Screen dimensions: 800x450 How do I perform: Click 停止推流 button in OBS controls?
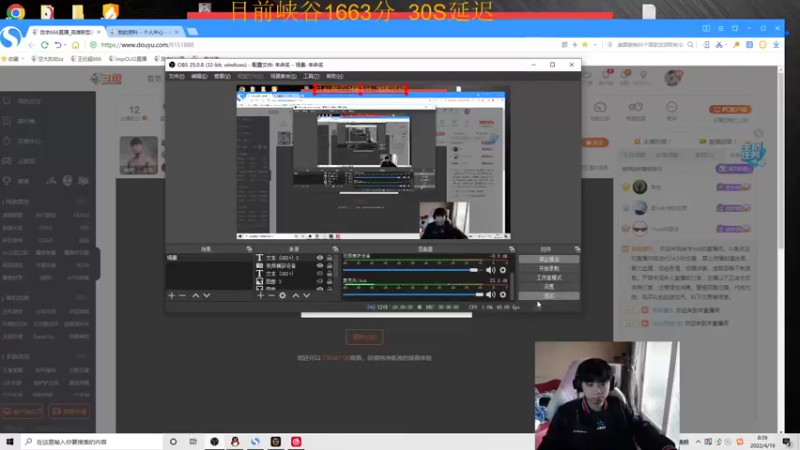(549, 259)
